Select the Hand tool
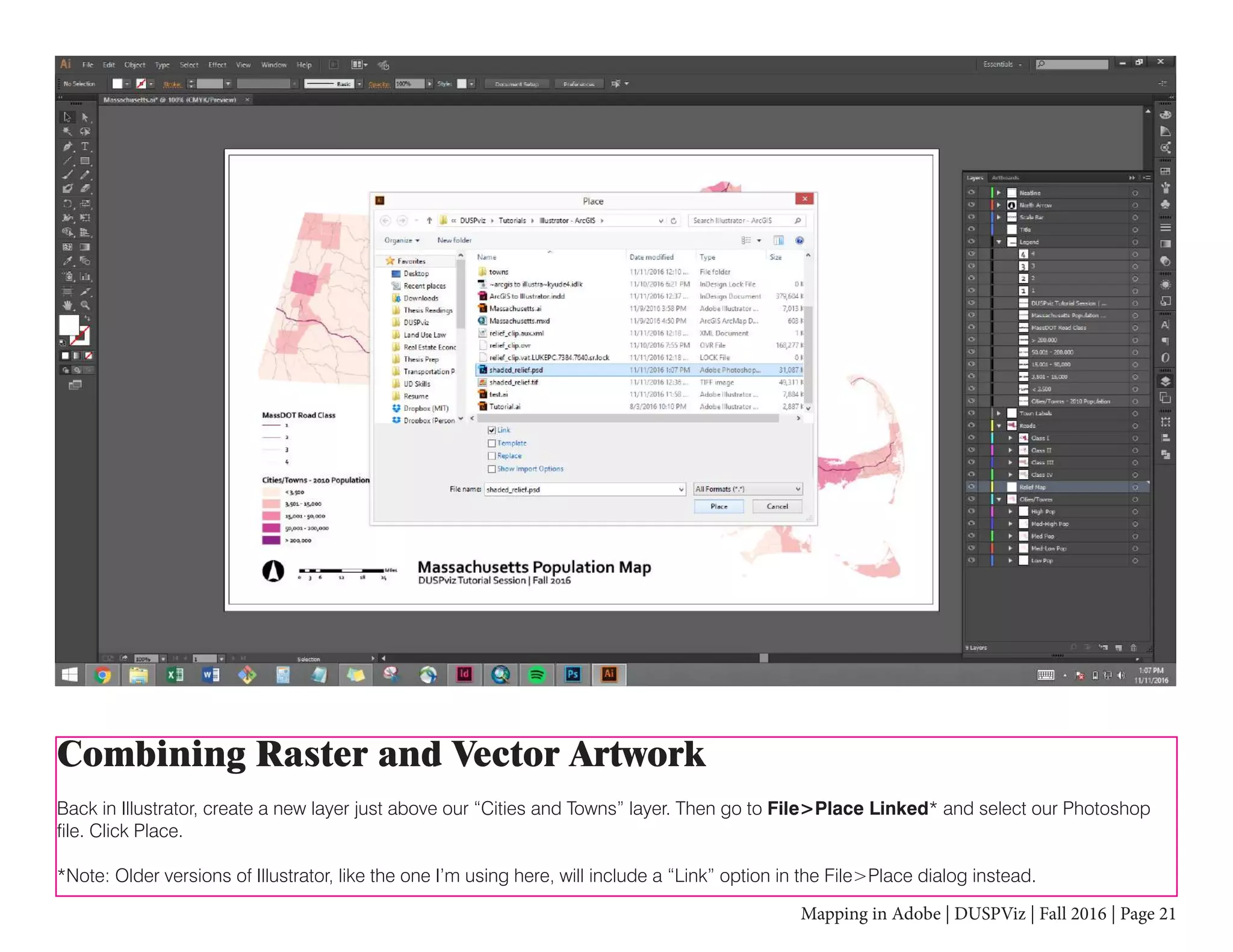1233x952 pixels. point(67,306)
